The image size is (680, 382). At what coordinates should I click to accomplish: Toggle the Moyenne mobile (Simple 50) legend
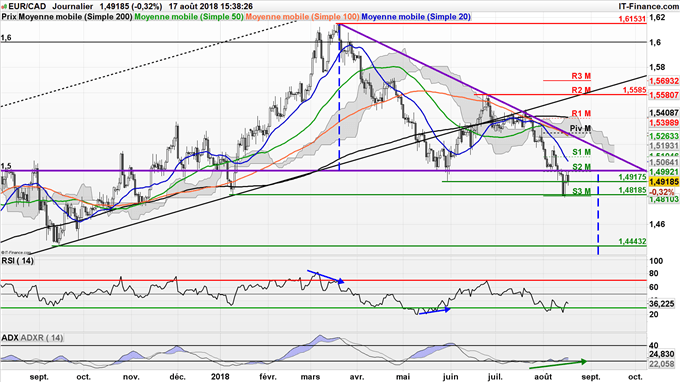[189, 17]
